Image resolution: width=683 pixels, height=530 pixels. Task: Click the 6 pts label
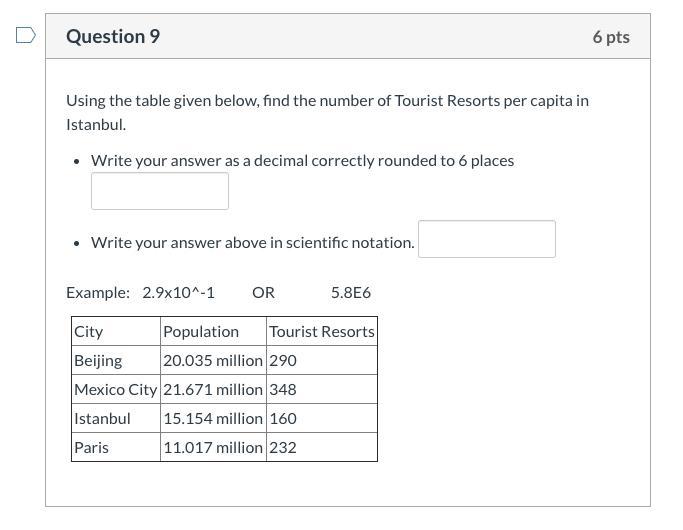pyautogui.click(x=610, y=37)
